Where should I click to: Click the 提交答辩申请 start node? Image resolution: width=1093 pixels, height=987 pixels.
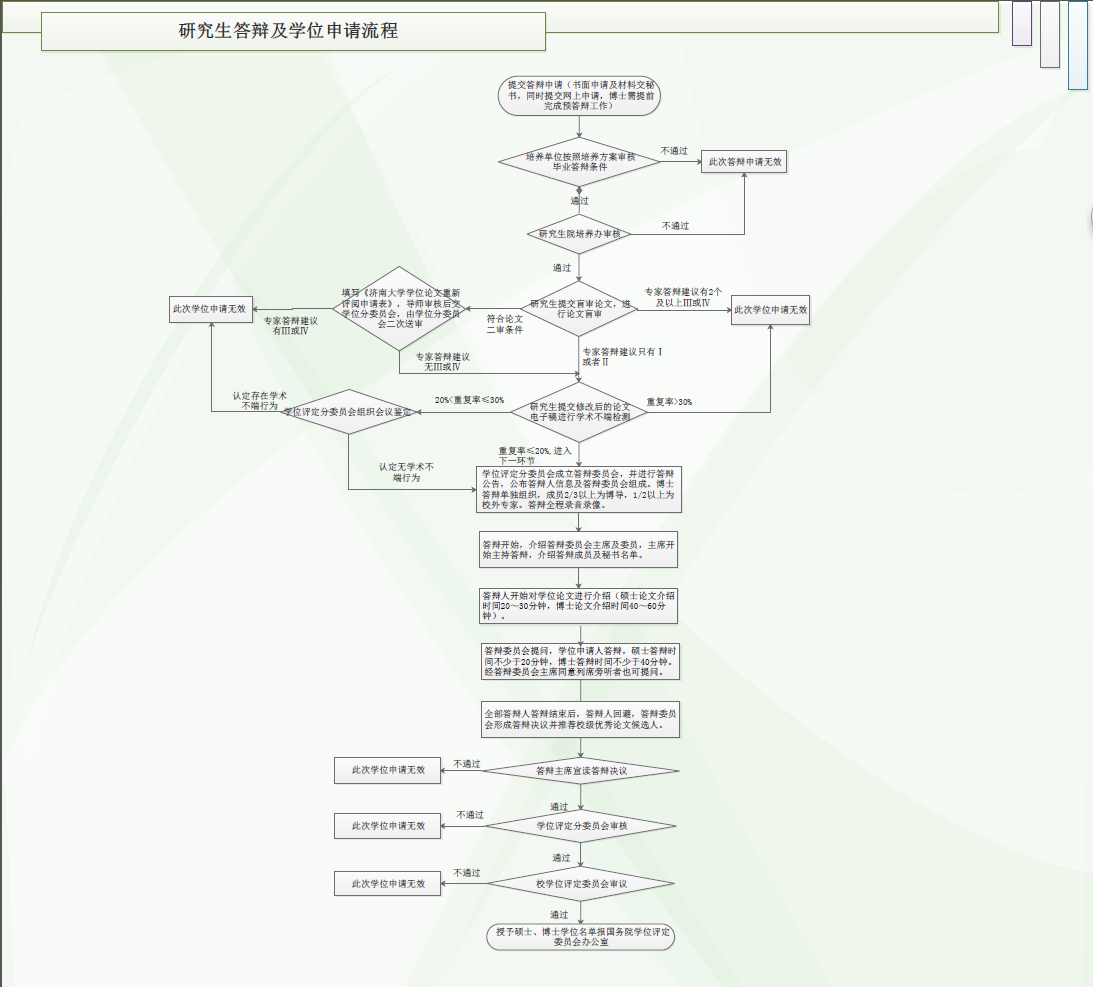click(x=579, y=96)
